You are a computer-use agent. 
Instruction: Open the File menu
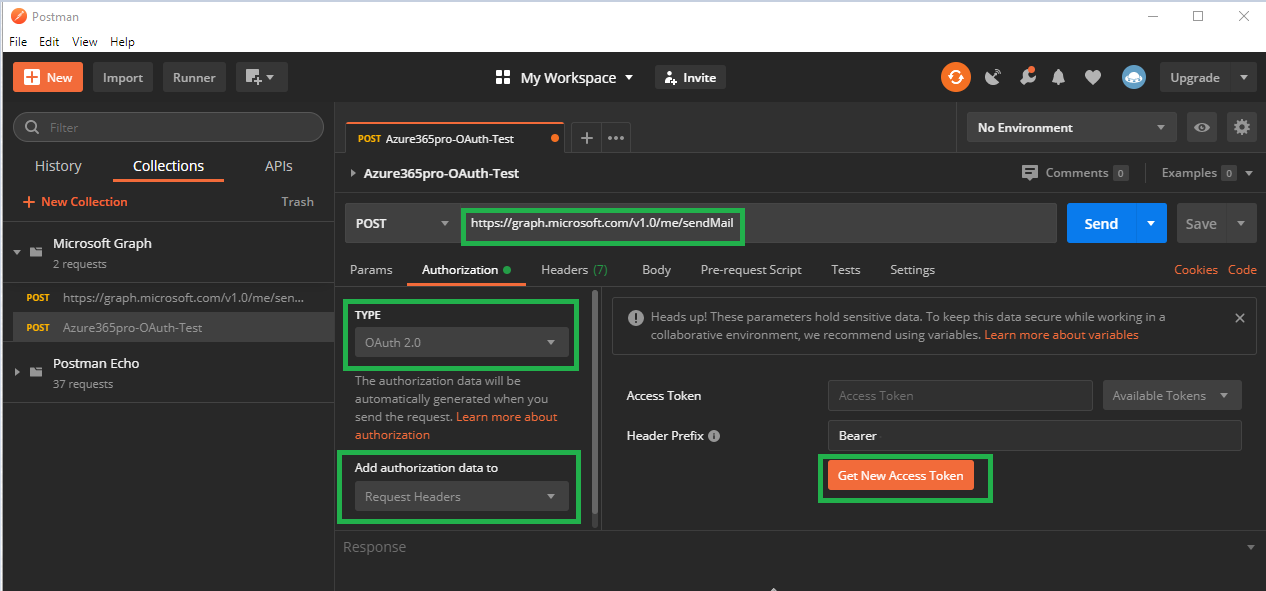pyautogui.click(x=18, y=42)
